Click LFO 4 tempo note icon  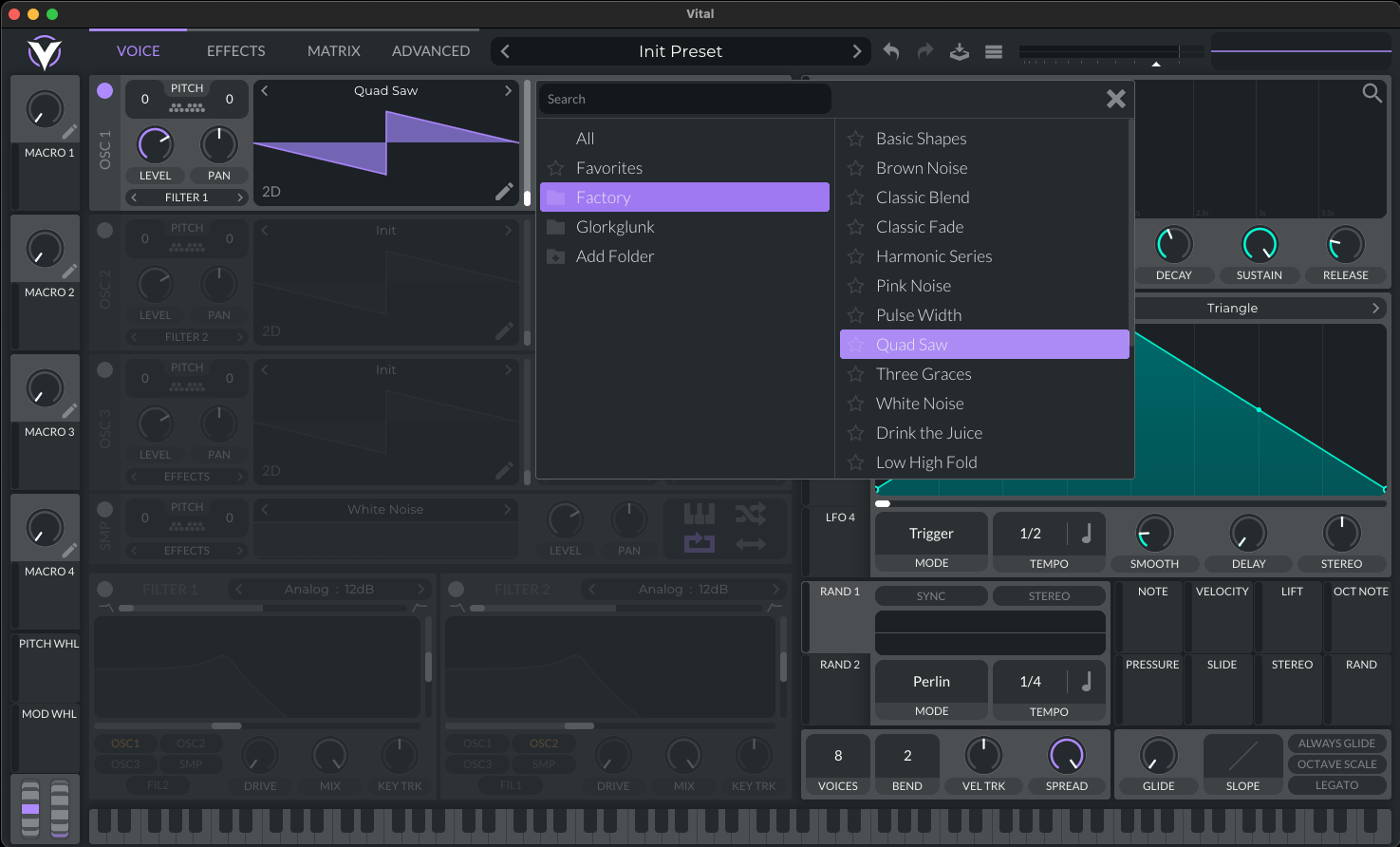click(x=1087, y=533)
